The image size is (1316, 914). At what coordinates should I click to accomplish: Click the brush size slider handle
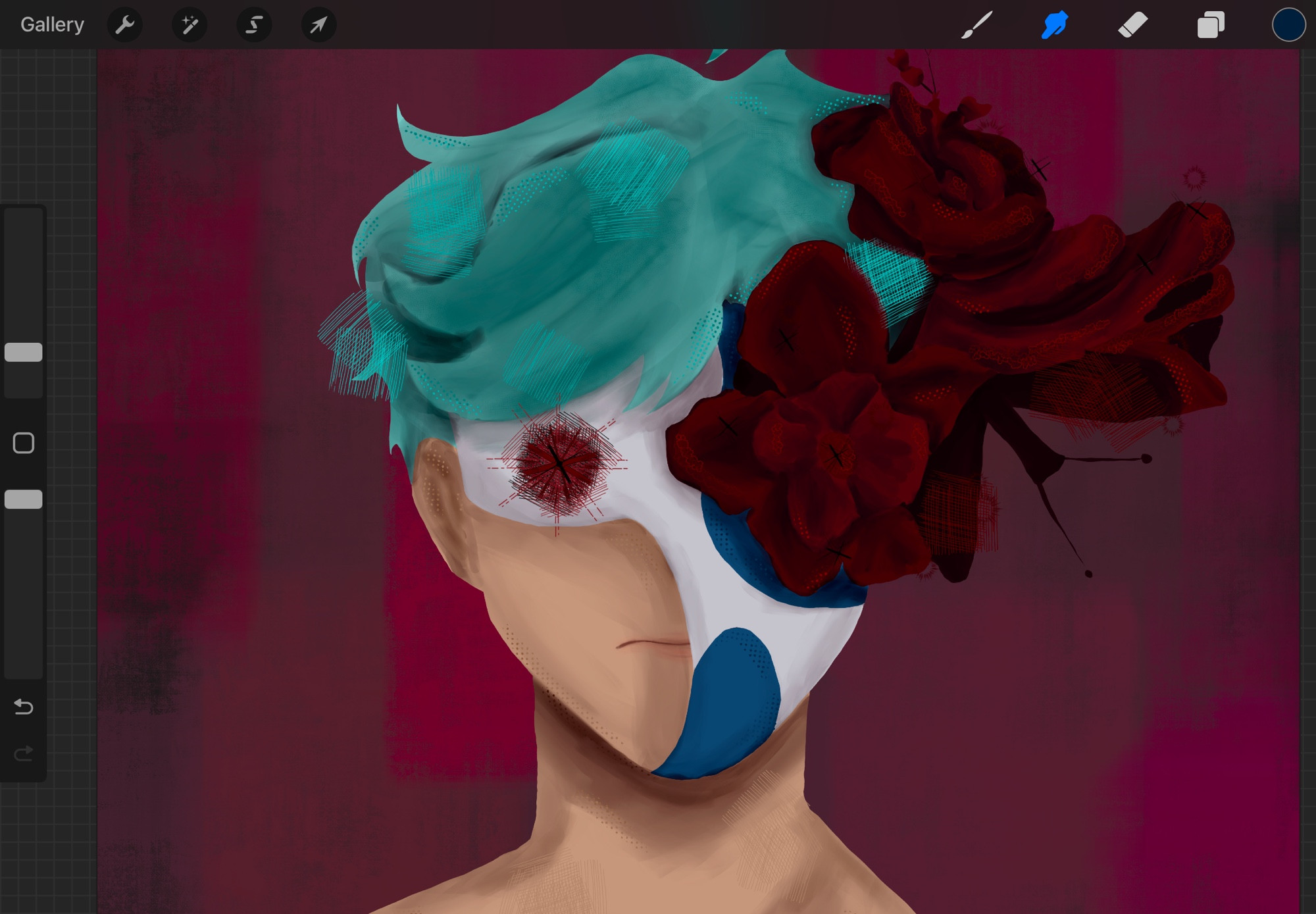[24, 352]
